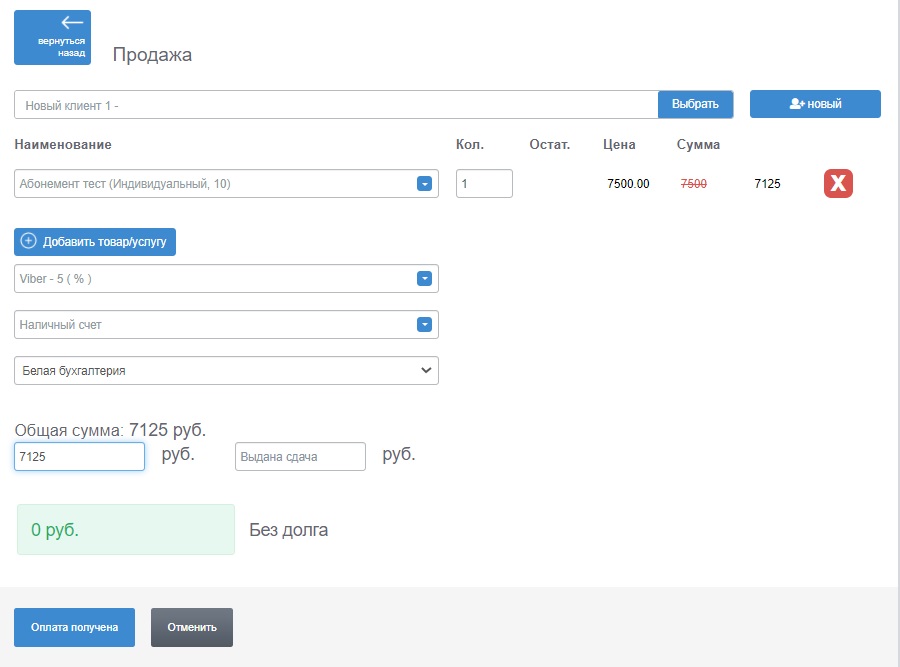The width and height of the screenshot is (900, 667).
Task: Confirm with Оплата получена button
Action: pos(75,627)
